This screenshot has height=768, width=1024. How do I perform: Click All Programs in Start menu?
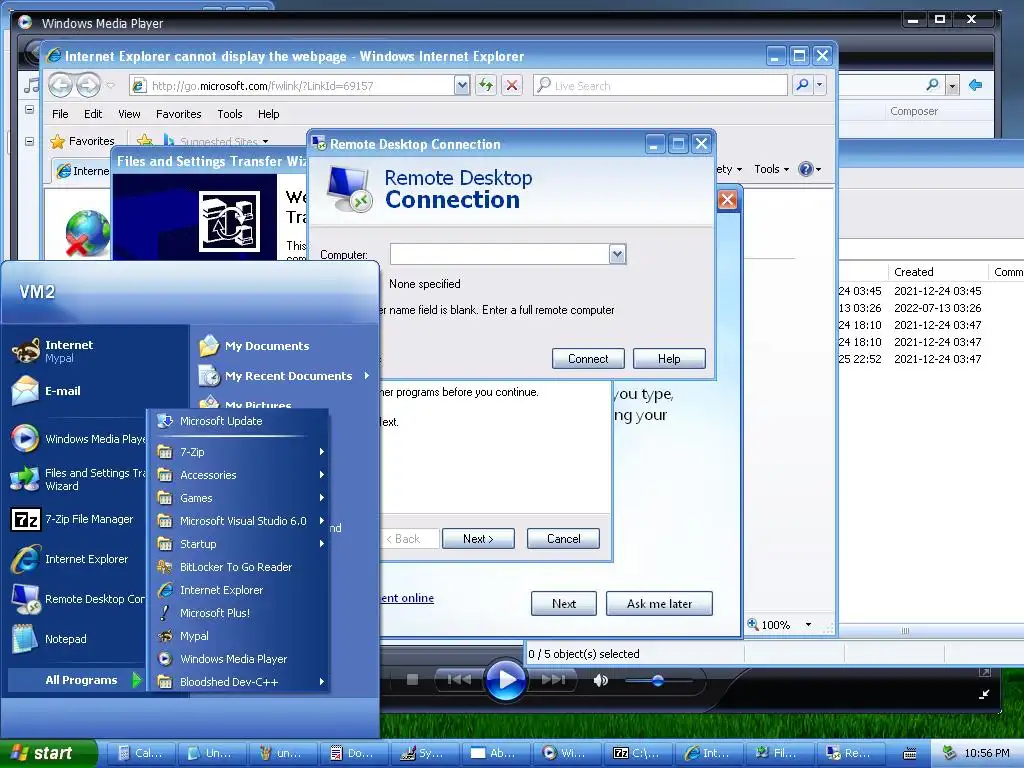[x=77, y=680]
